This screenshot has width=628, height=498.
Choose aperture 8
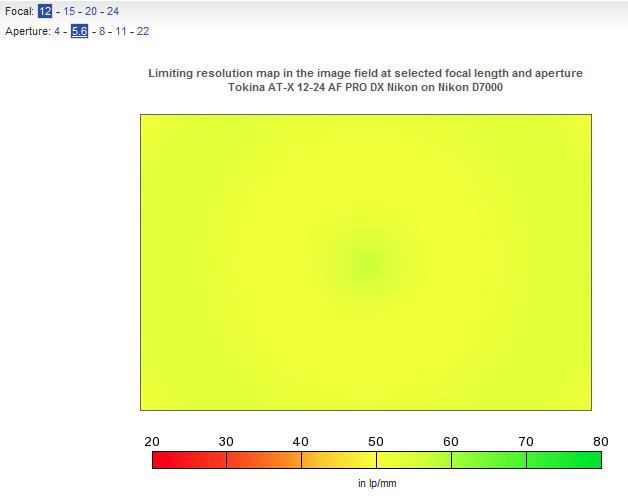(x=102, y=31)
